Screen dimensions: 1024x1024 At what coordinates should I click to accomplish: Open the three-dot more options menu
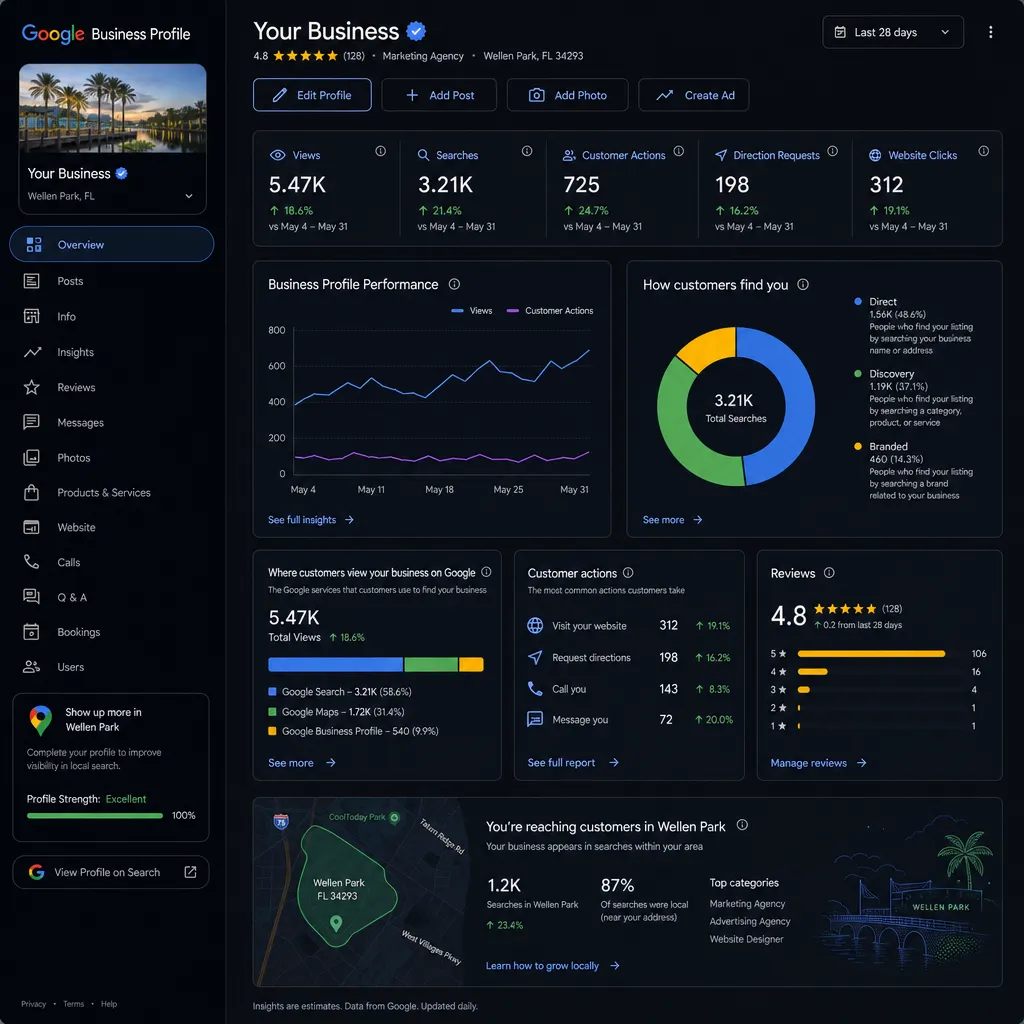pos(990,32)
